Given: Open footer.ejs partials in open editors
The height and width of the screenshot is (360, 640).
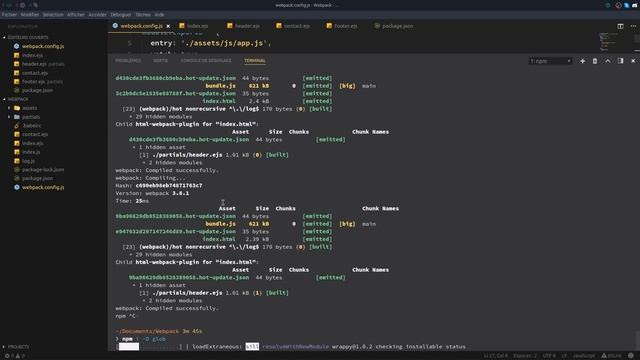Looking at the screenshot, I should 42,82.
